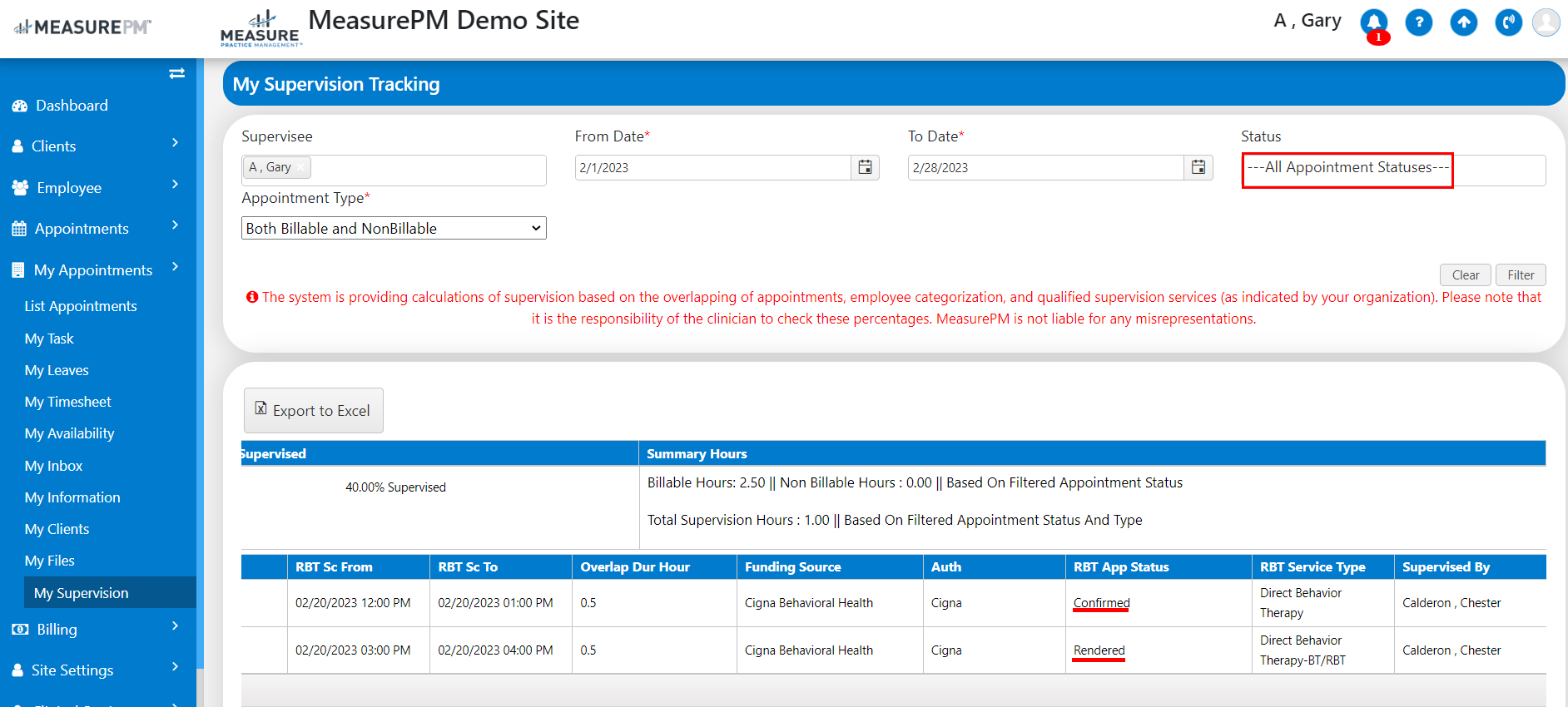Click the Site Settings person icon

pyautogui.click(x=17, y=670)
